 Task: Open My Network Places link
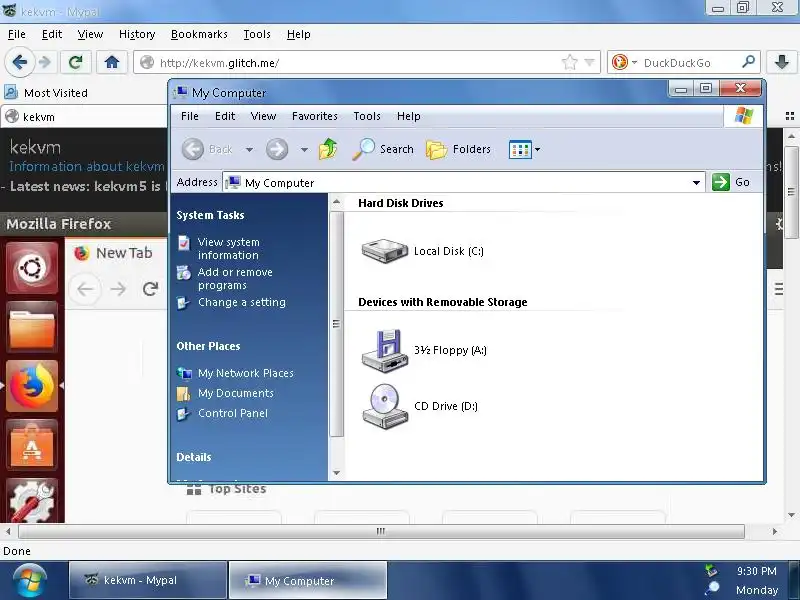(245, 373)
